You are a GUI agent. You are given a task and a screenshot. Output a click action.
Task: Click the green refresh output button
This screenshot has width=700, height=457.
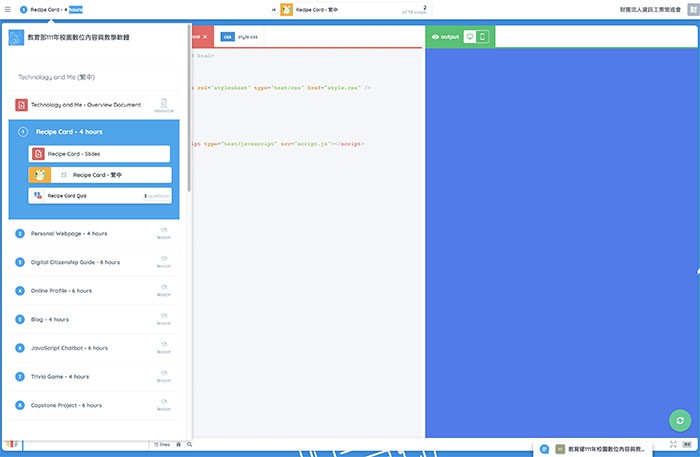coord(680,421)
